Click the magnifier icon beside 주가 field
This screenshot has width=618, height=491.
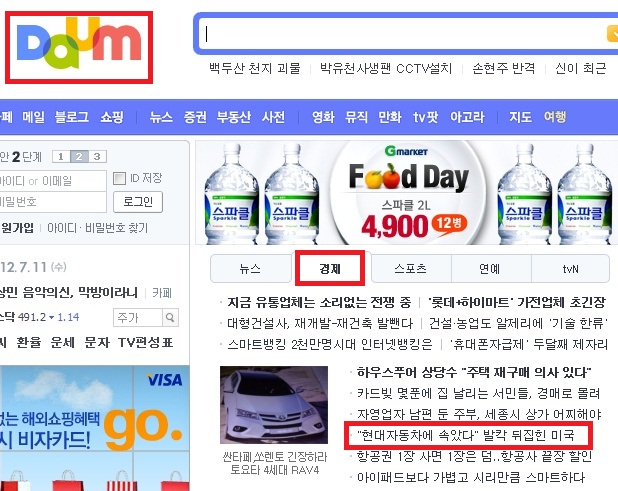[170, 318]
